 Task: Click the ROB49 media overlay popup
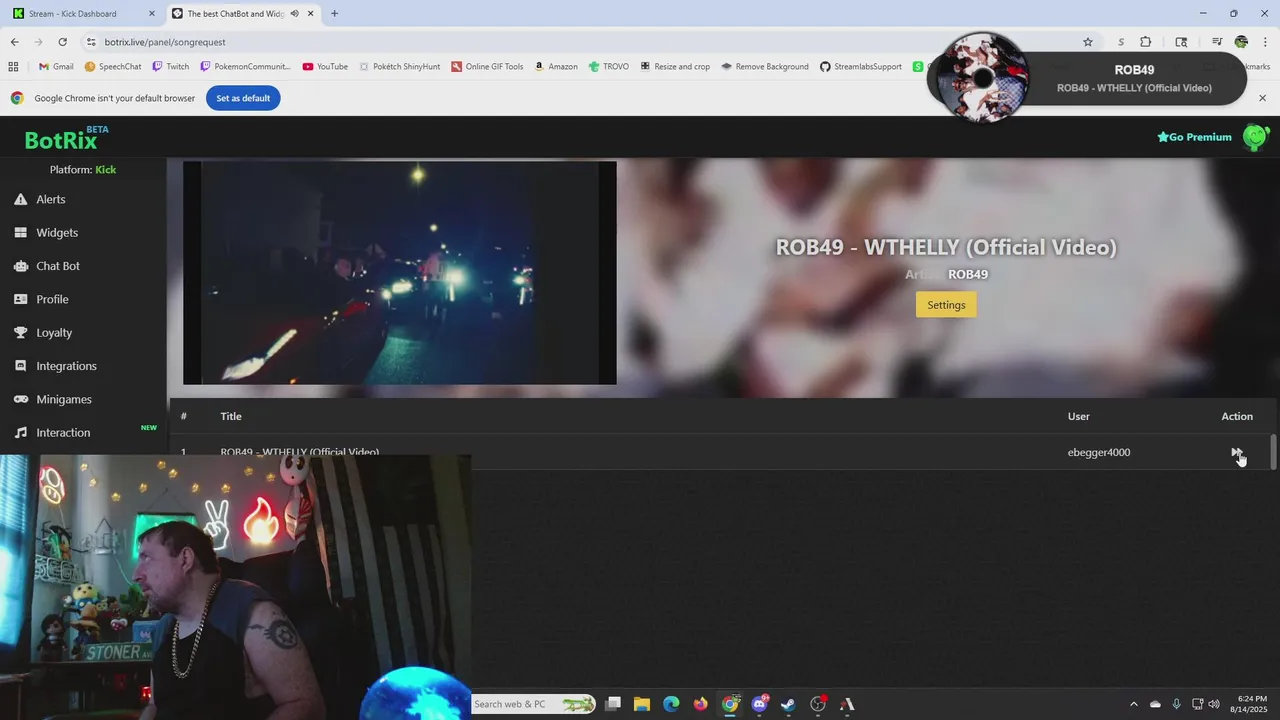pos(1087,78)
